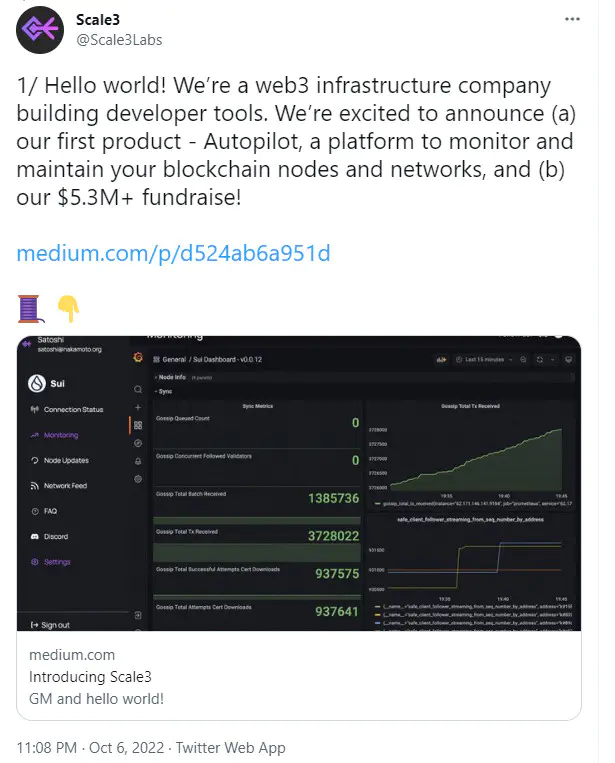This screenshot has height=763, width=615.
Task: Click the refresh dashboard icon
Action: coord(540,360)
